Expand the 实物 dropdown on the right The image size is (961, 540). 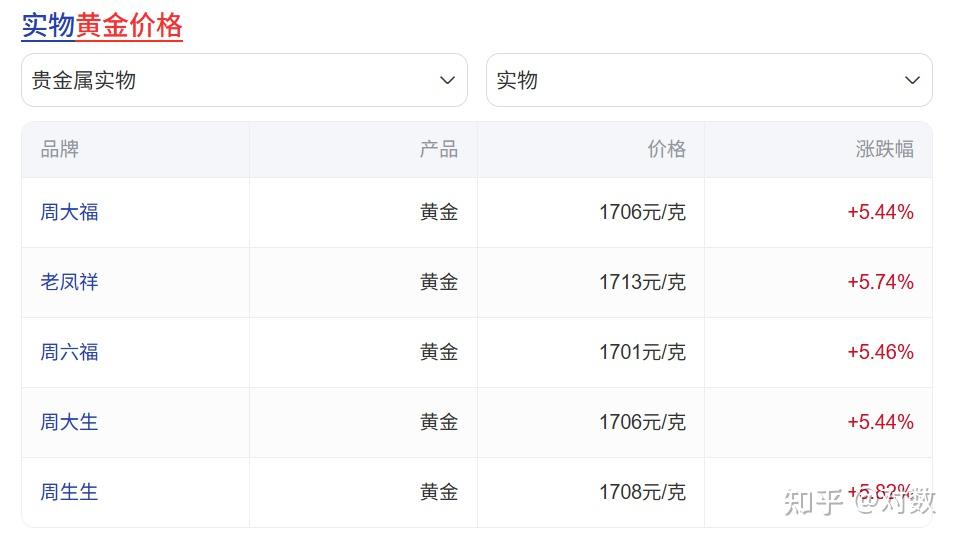click(708, 80)
